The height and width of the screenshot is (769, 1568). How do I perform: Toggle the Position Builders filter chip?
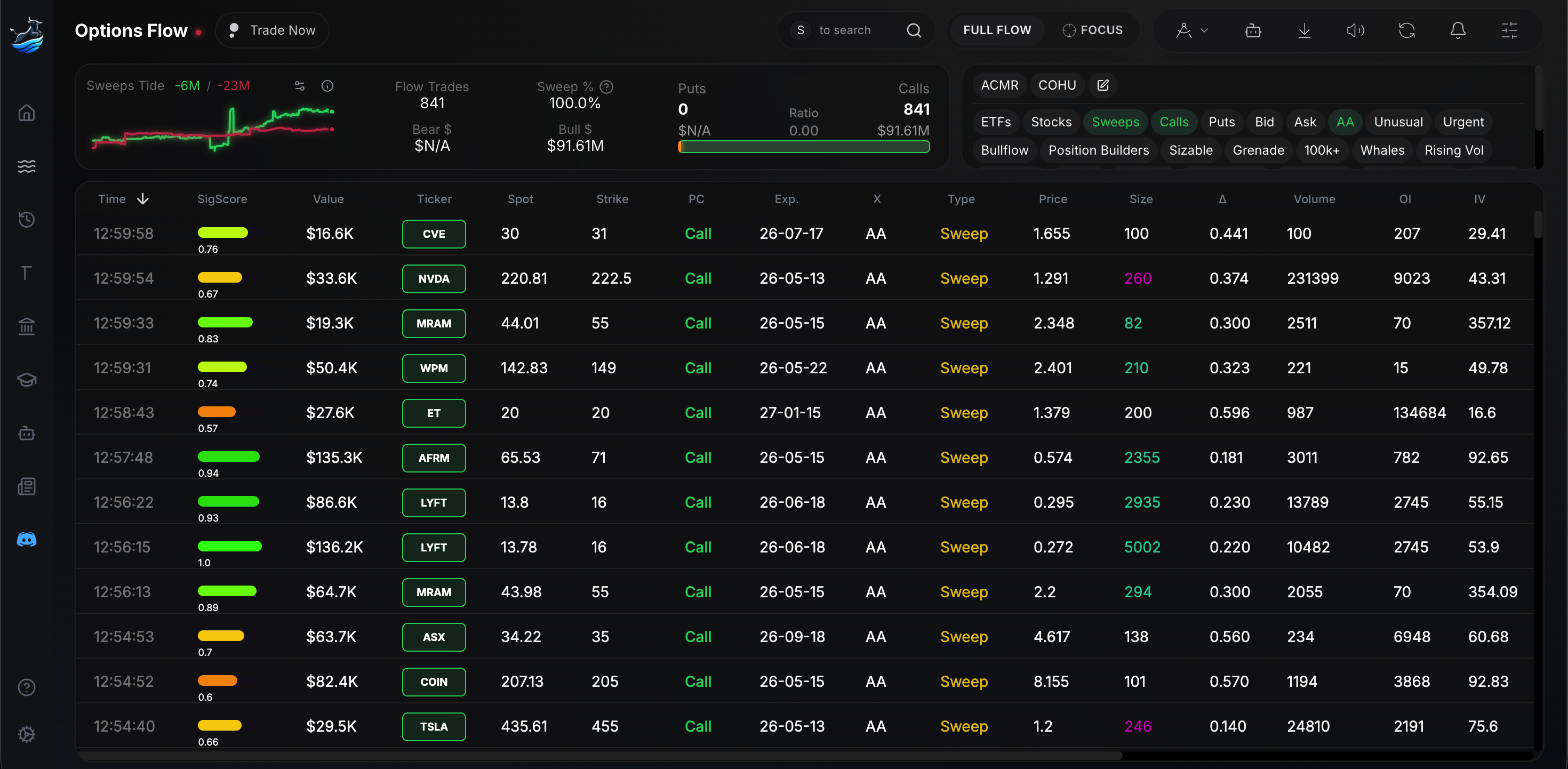point(1099,150)
